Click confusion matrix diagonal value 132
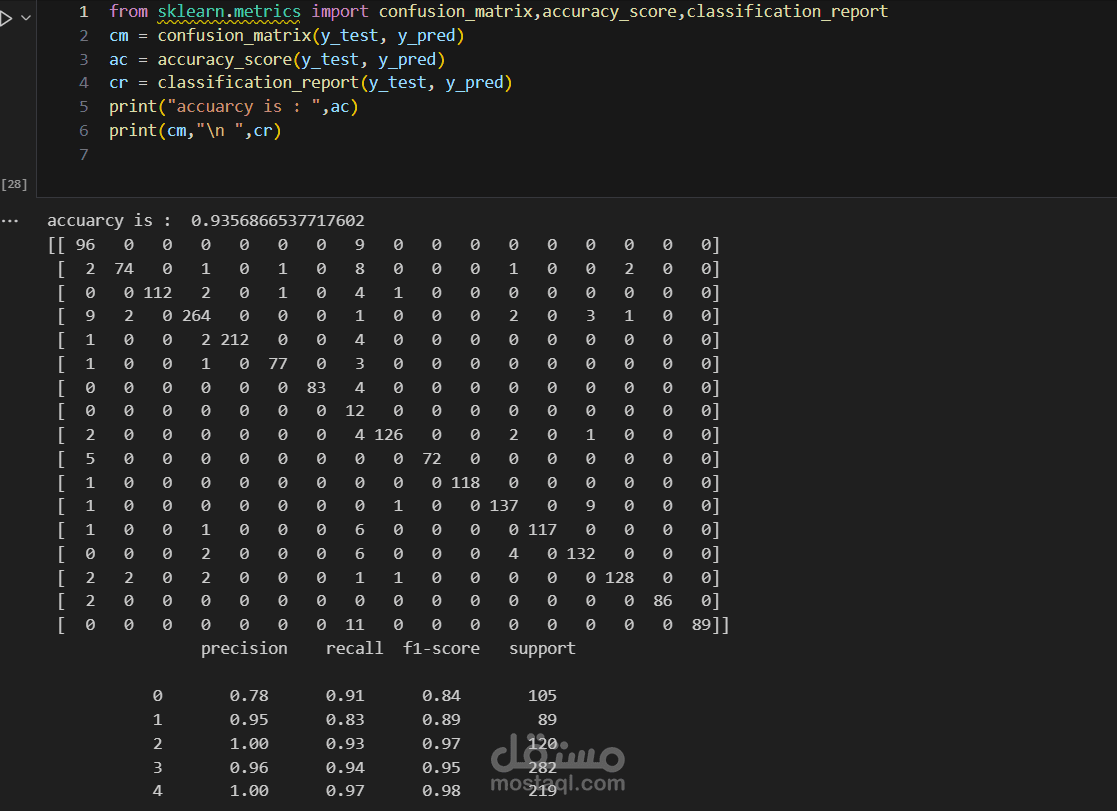 (581, 554)
